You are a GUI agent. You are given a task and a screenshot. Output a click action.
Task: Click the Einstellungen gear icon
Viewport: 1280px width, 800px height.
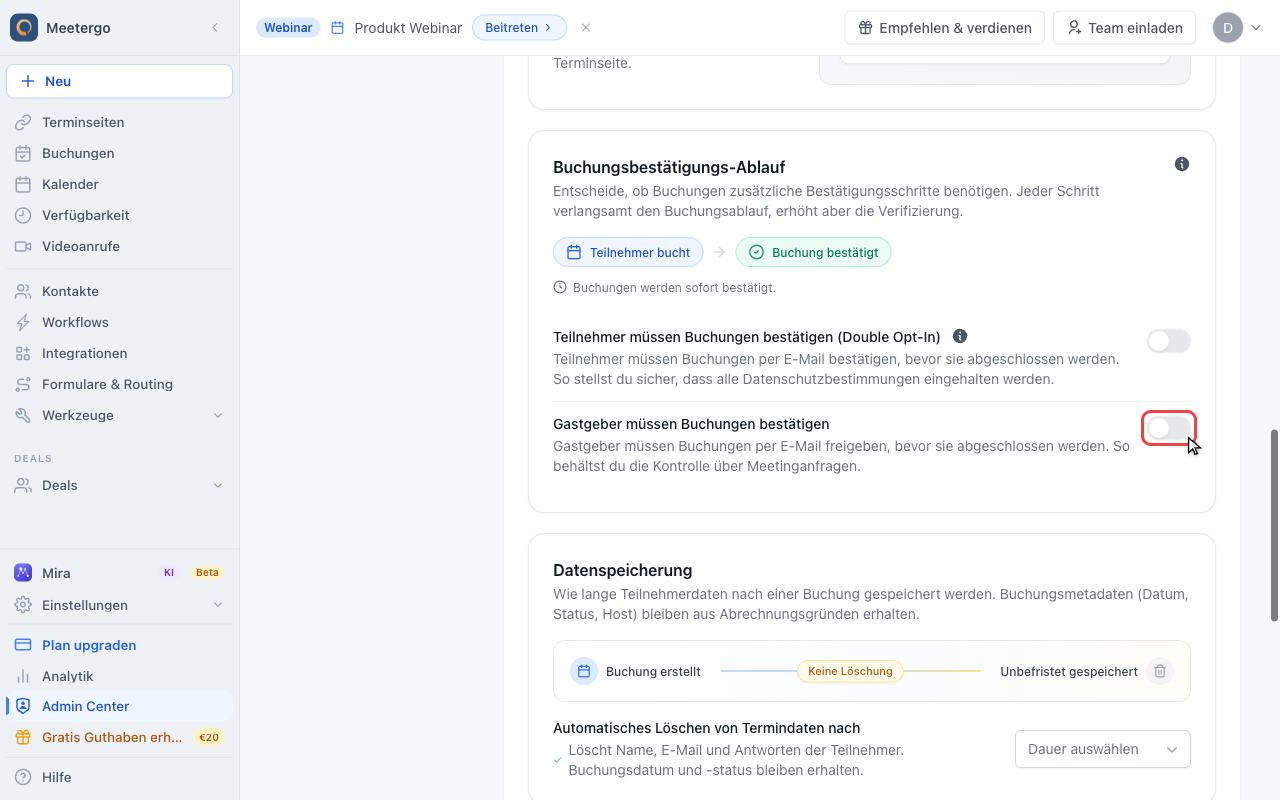(23, 605)
